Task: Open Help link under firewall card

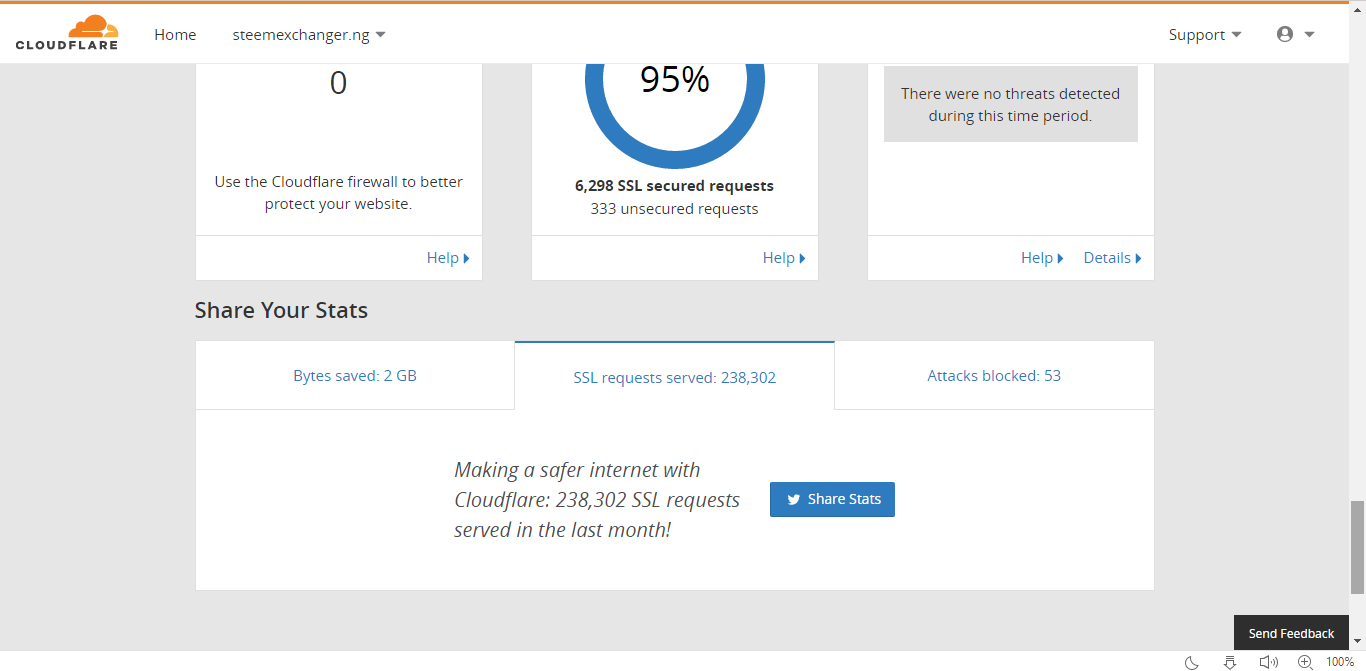Action: [x=447, y=258]
